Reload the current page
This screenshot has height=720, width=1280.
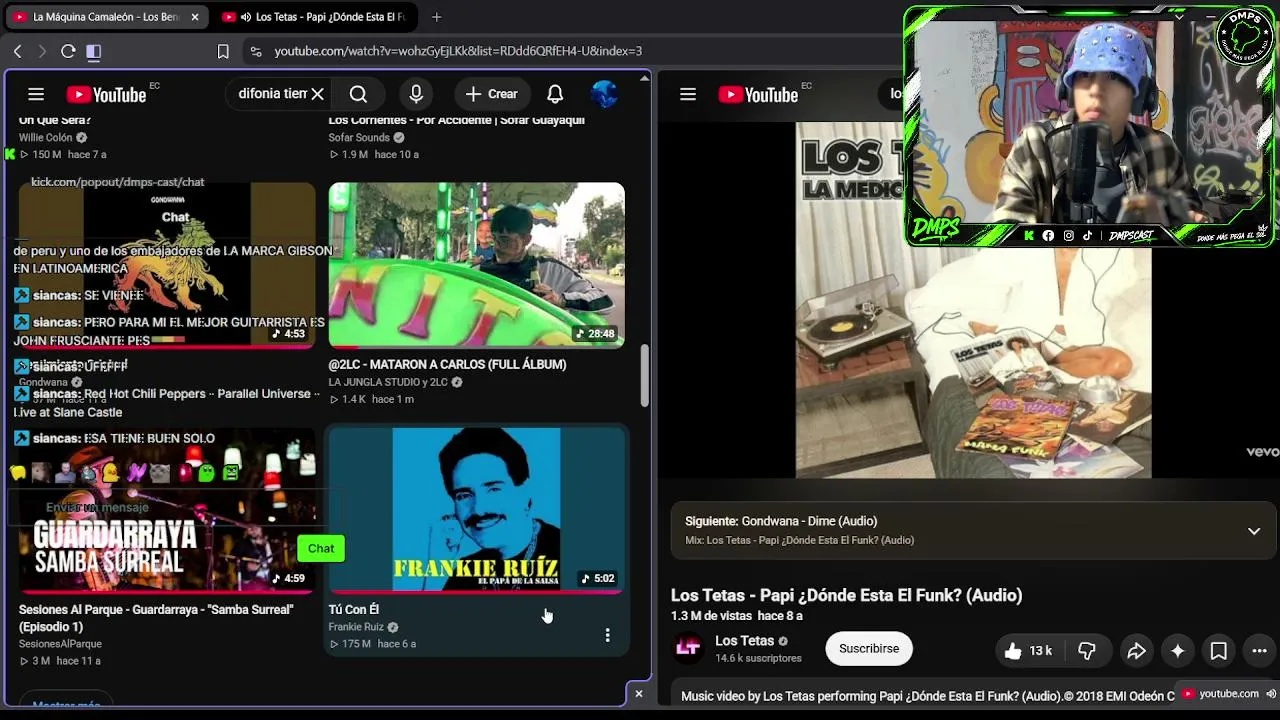[x=68, y=51]
